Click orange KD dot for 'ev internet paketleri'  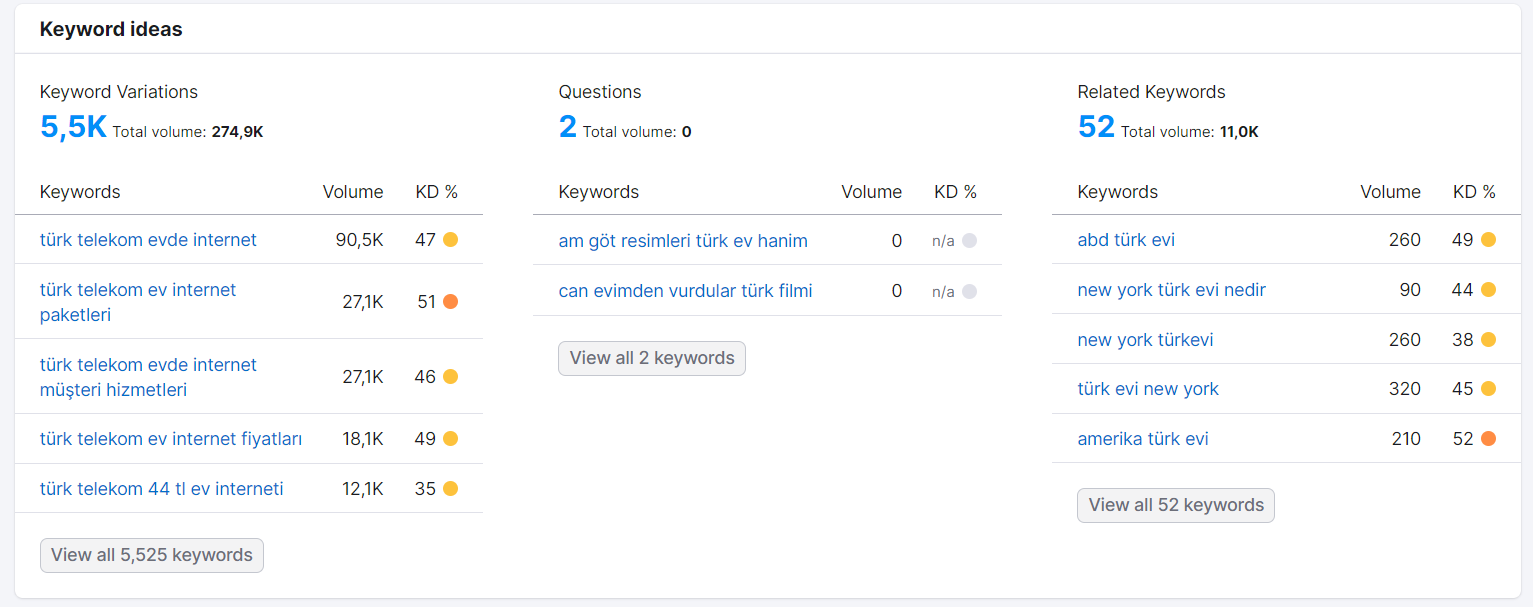450,302
